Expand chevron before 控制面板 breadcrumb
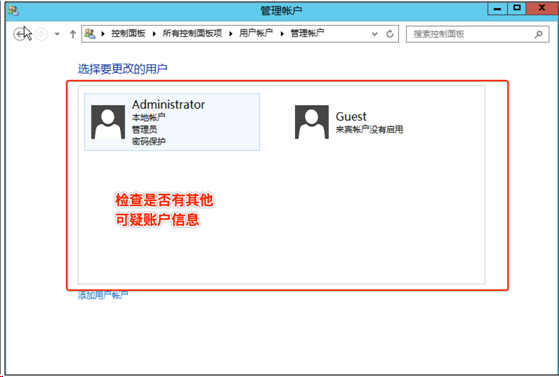Screen dimensions: 559x377 (x=103, y=34)
